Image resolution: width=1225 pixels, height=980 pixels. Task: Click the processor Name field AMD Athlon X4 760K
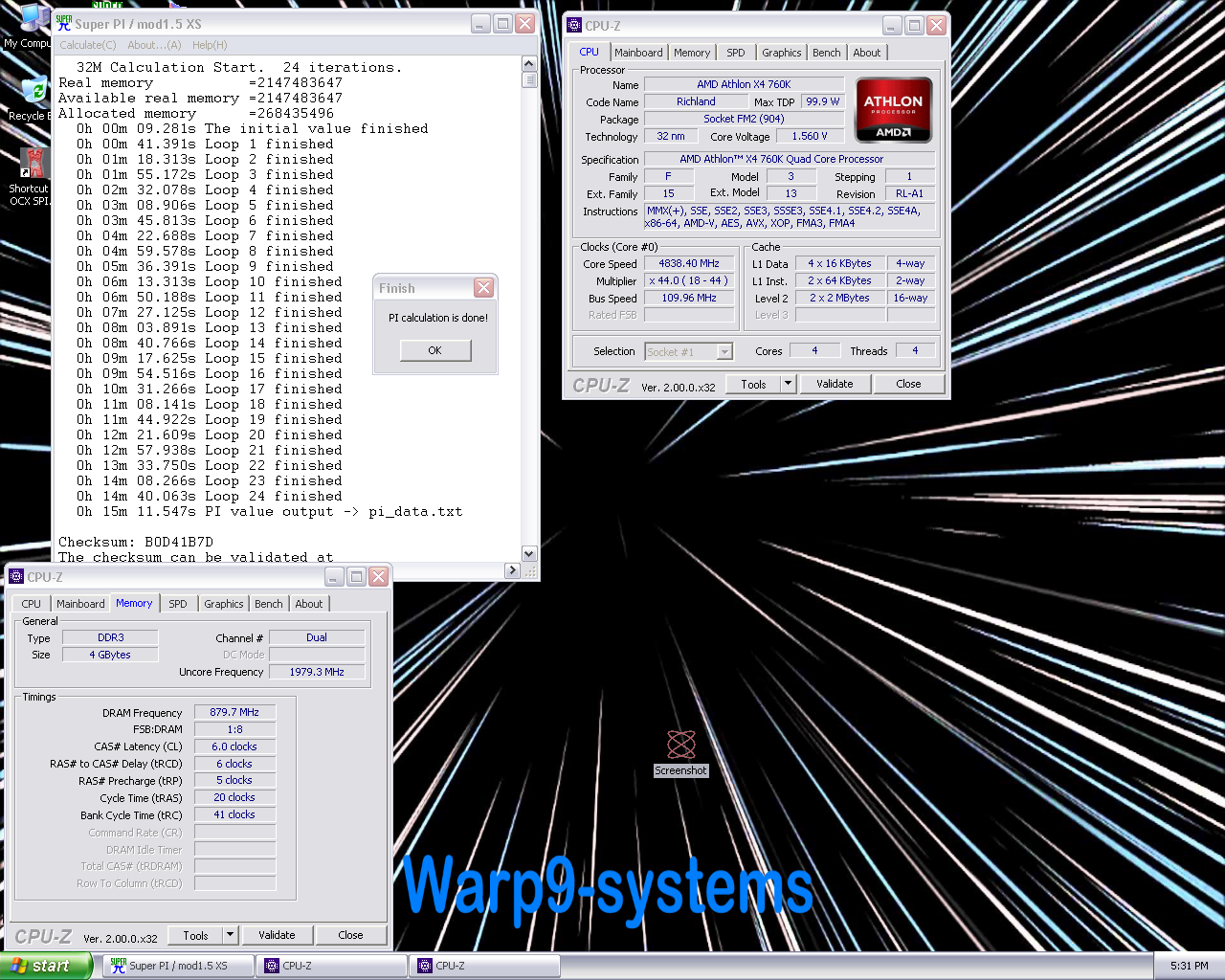pos(744,84)
